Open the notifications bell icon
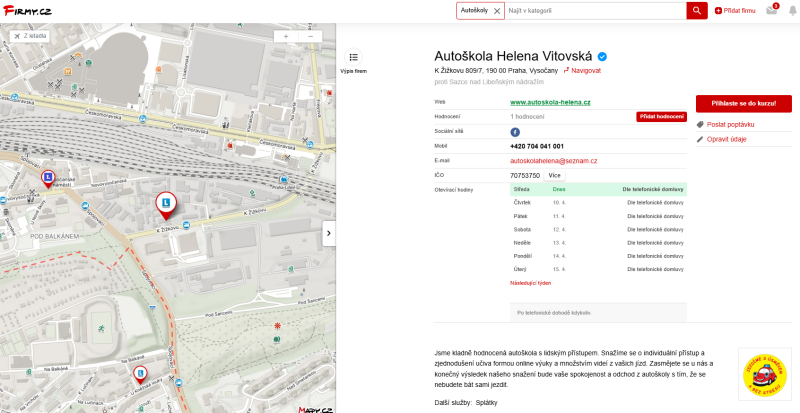Screen dimensions: 800x413 click(x=792, y=11)
